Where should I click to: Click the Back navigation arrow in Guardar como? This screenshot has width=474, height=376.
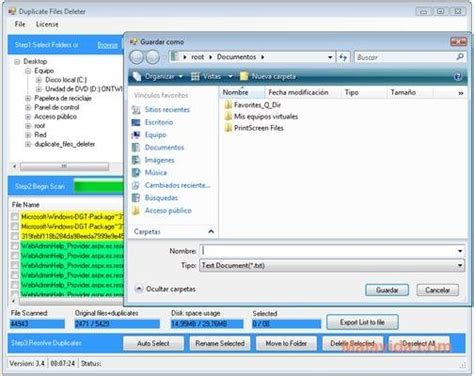click(x=137, y=57)
